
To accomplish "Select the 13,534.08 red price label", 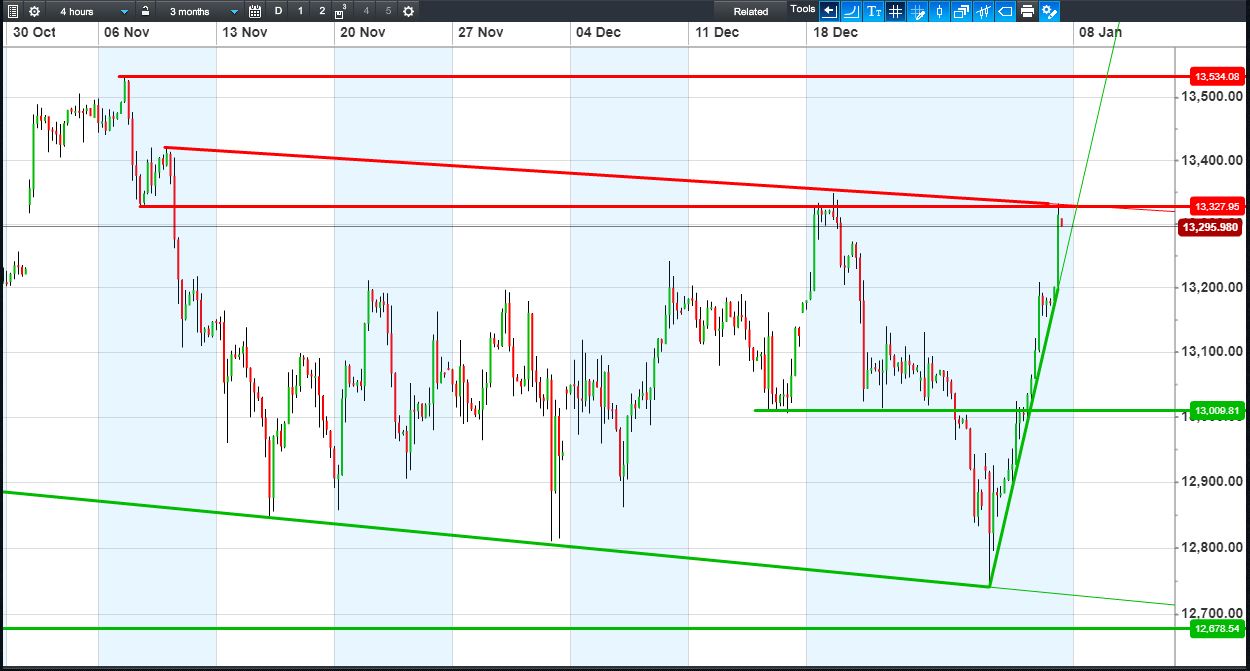I will point(1218,76).
